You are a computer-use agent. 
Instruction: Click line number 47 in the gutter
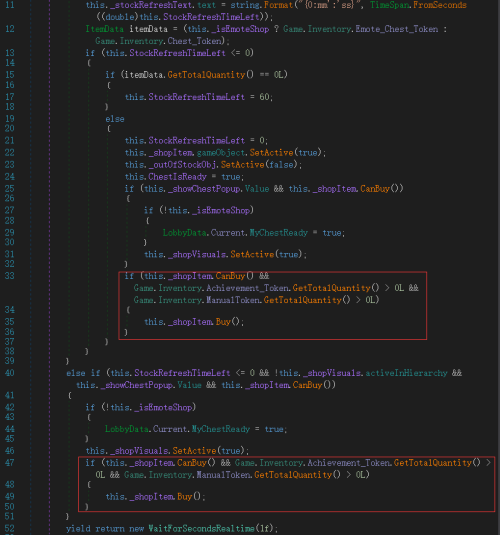click(10, 463)
